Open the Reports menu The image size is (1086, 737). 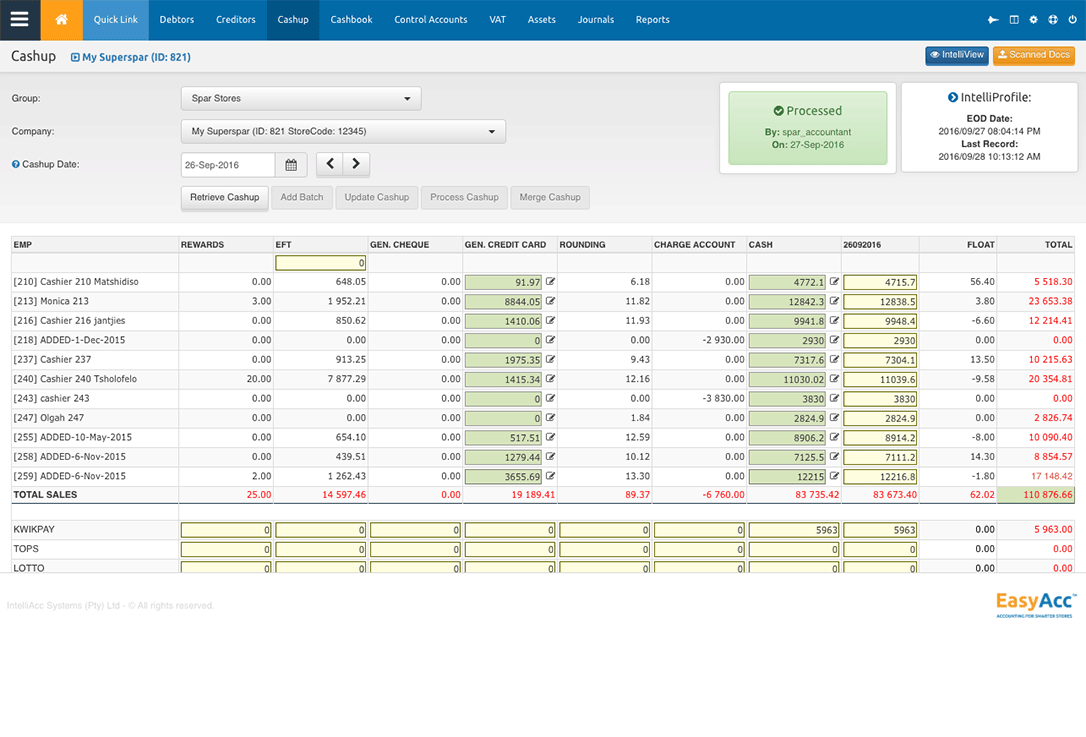(x=652, y=19)
